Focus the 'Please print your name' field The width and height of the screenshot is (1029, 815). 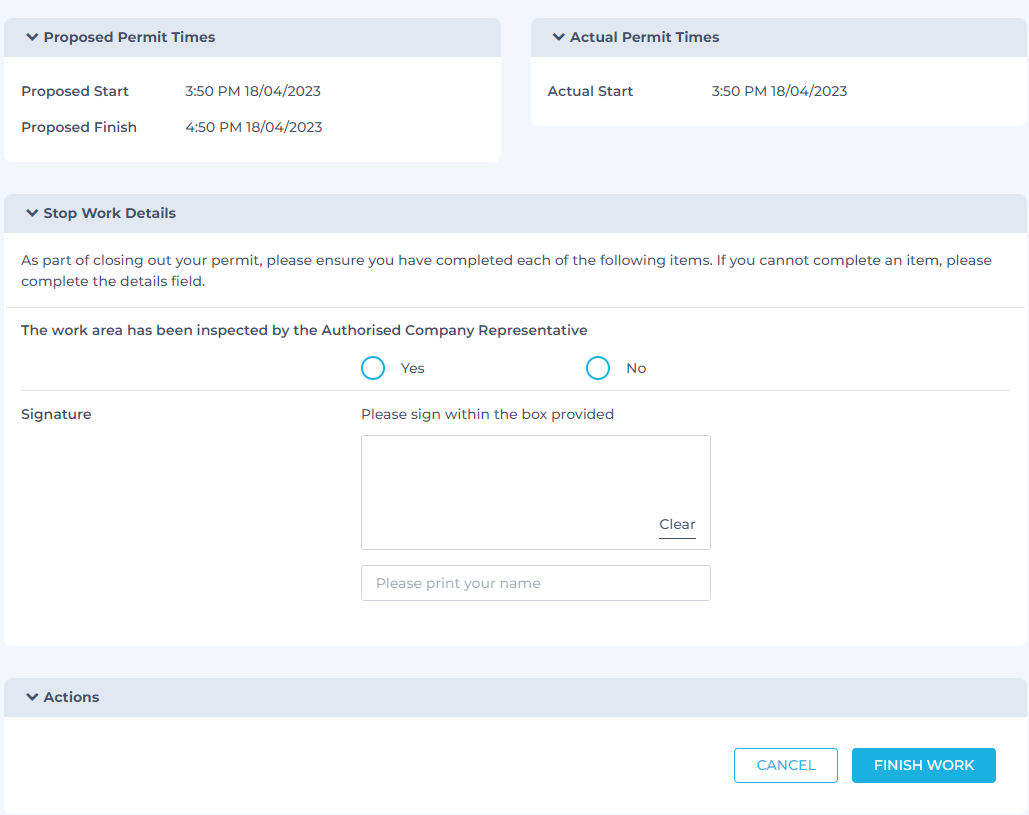click(x=535, y=583)
